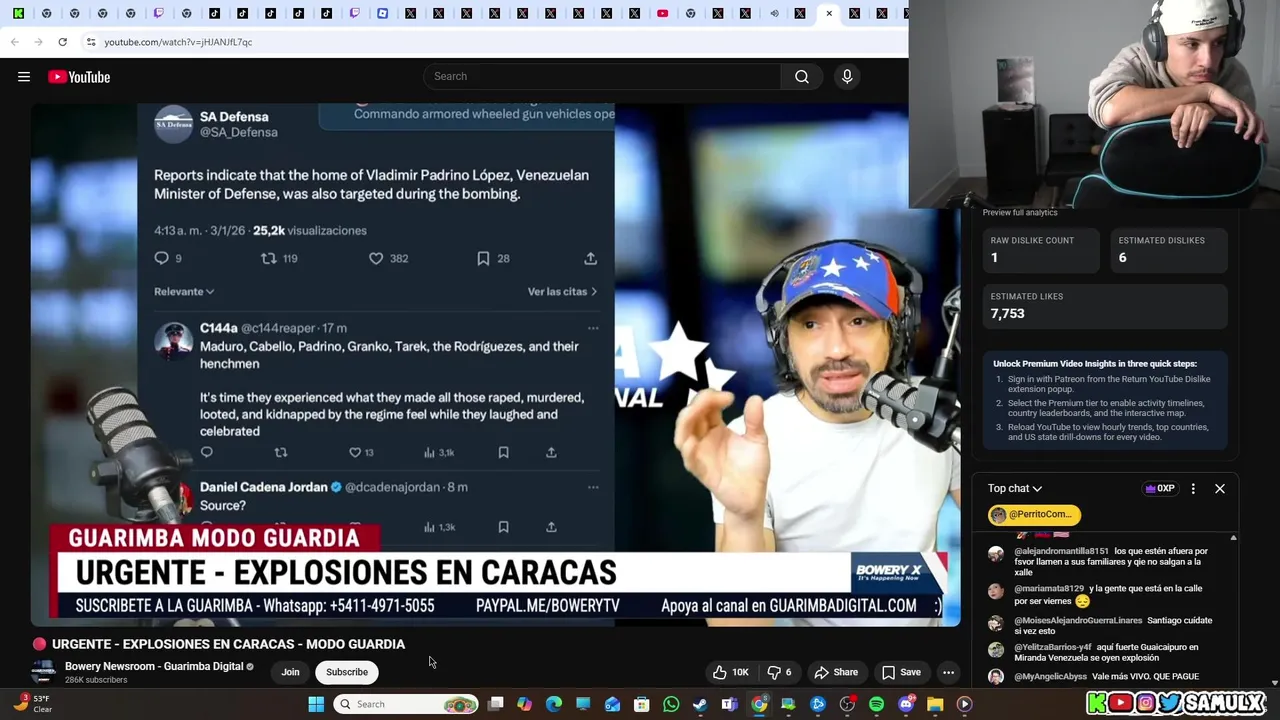Like the video showing 10K likes
1280x720 pixels.
[730, 672]
